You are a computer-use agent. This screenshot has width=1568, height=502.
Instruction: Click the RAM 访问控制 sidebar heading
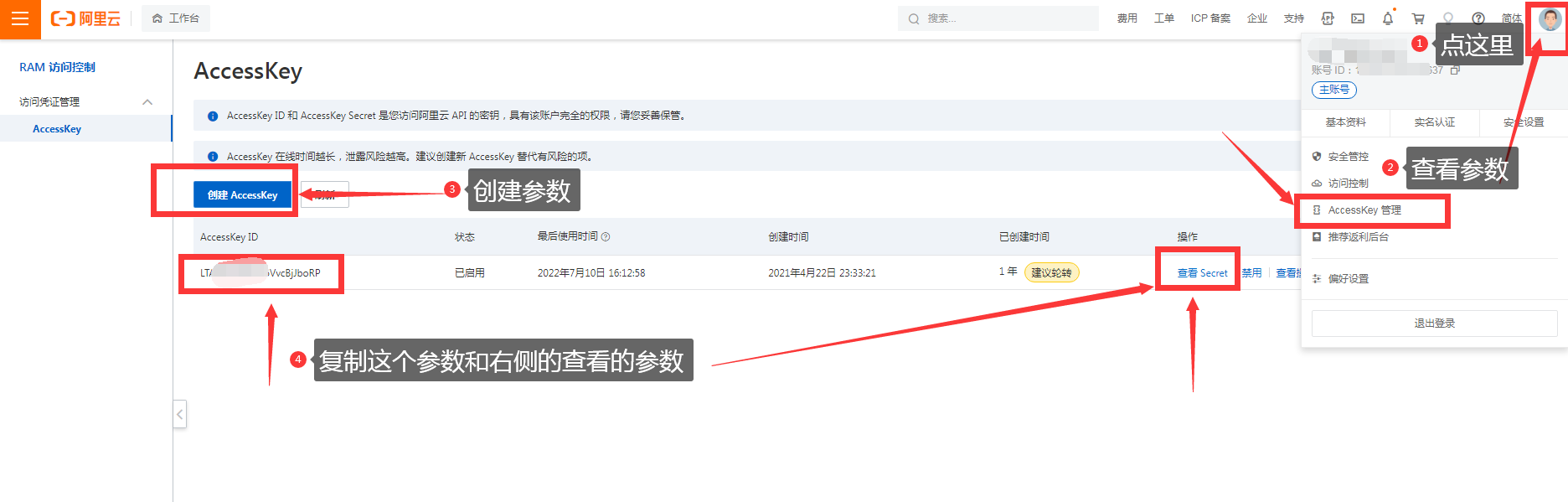pyautogui.click(x=58, y=67)
